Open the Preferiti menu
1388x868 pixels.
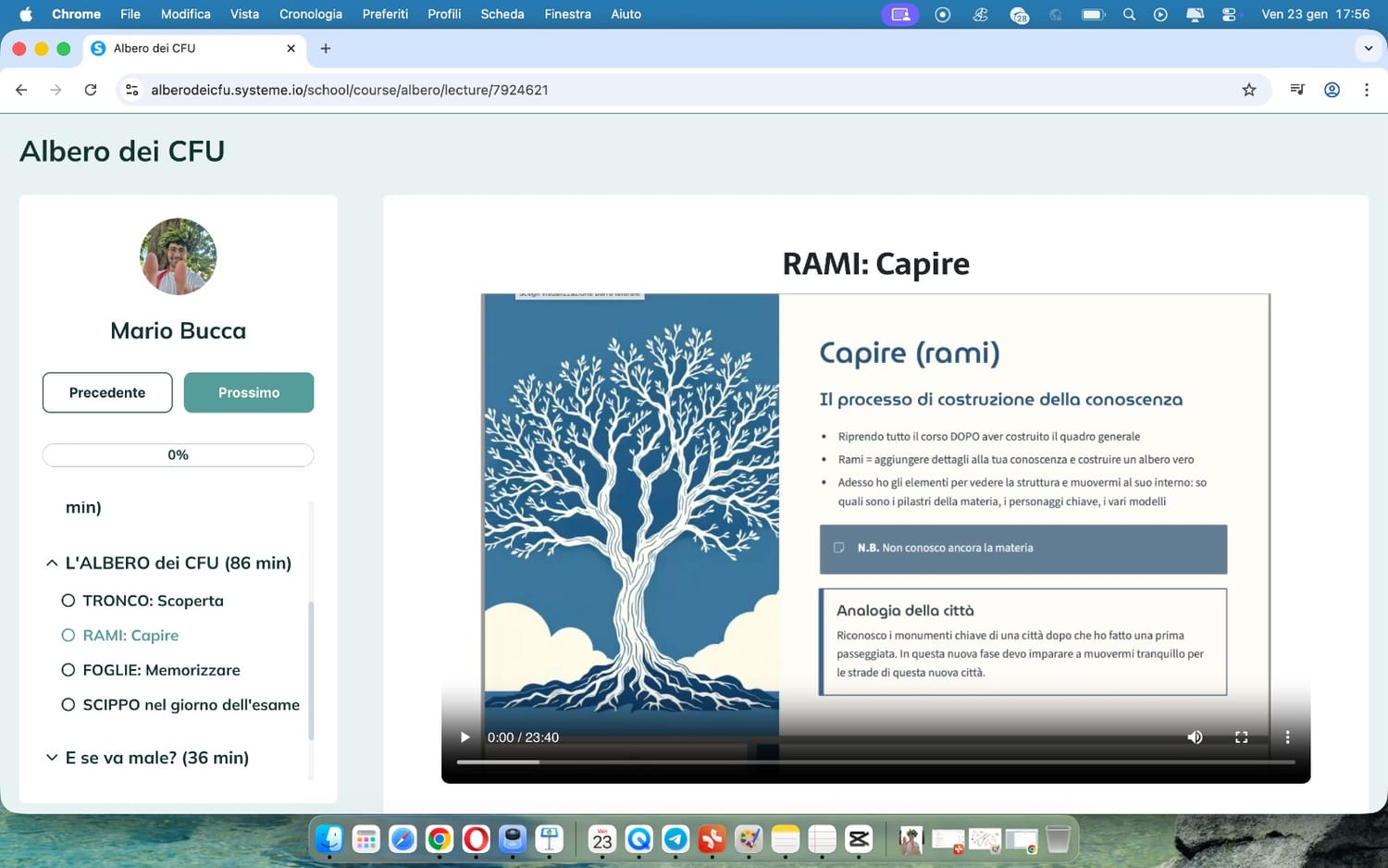[385, 14]
